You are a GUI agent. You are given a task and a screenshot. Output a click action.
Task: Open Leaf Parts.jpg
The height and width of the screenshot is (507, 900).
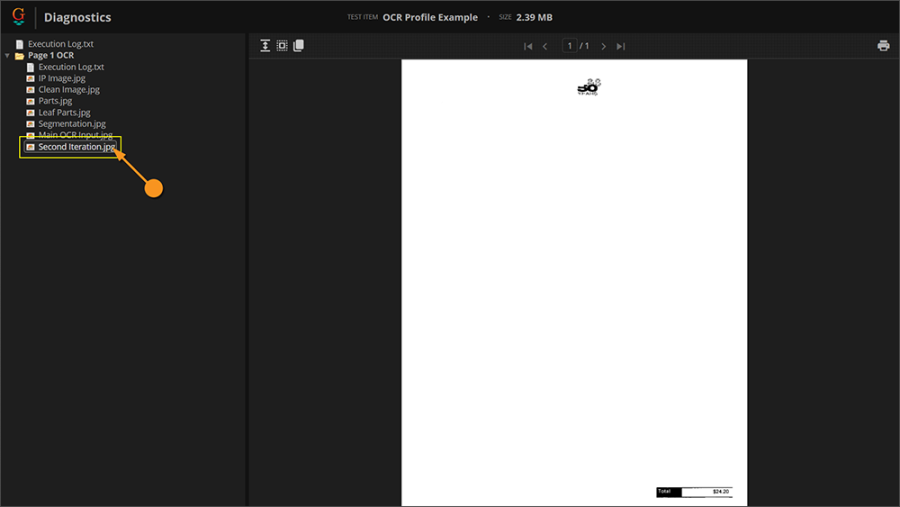click(x=64, y=113)
